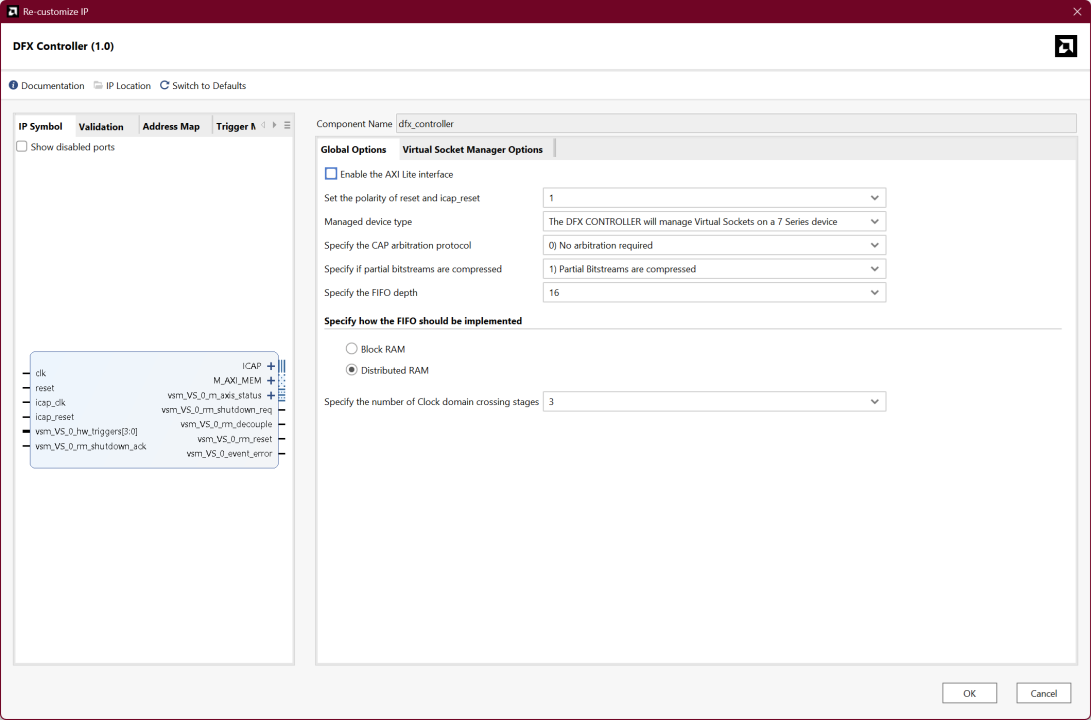
Task: Open the tab list menu icon
Action: pyautogui.click(x=287, y=126)
